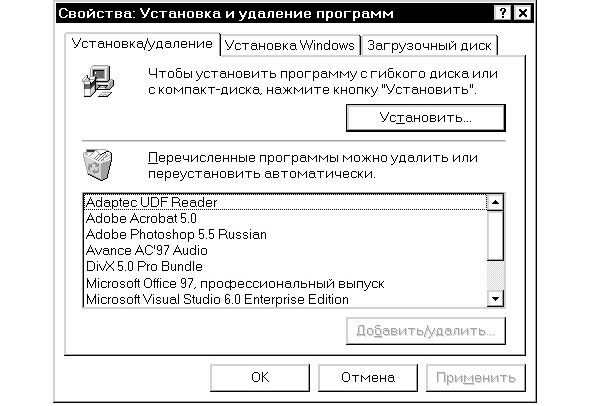Click the question mark help button
This screenshot has width=591, height=406.
pyautogui.click(x=502, y=14)
